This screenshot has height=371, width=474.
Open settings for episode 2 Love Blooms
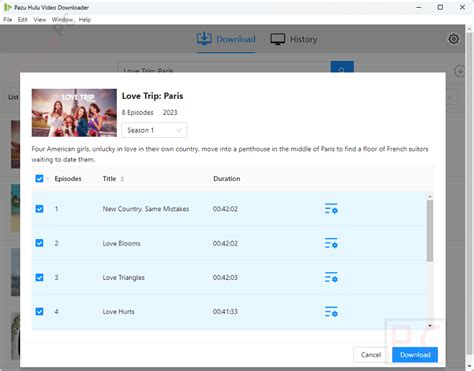pos(331,243)
